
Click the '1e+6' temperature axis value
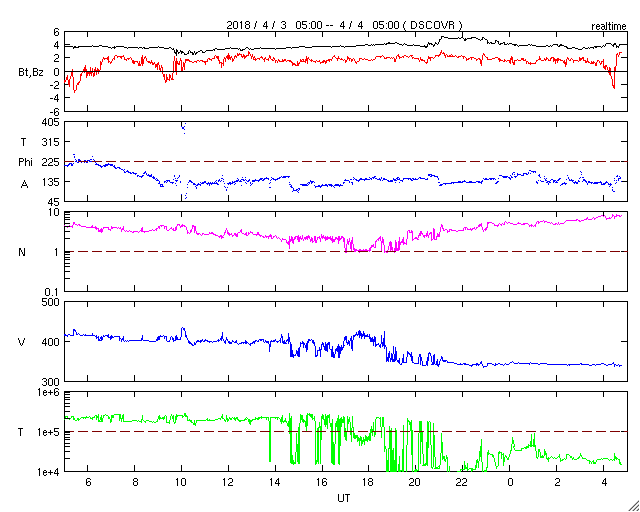pyautogui.click(x=48, y=392)
